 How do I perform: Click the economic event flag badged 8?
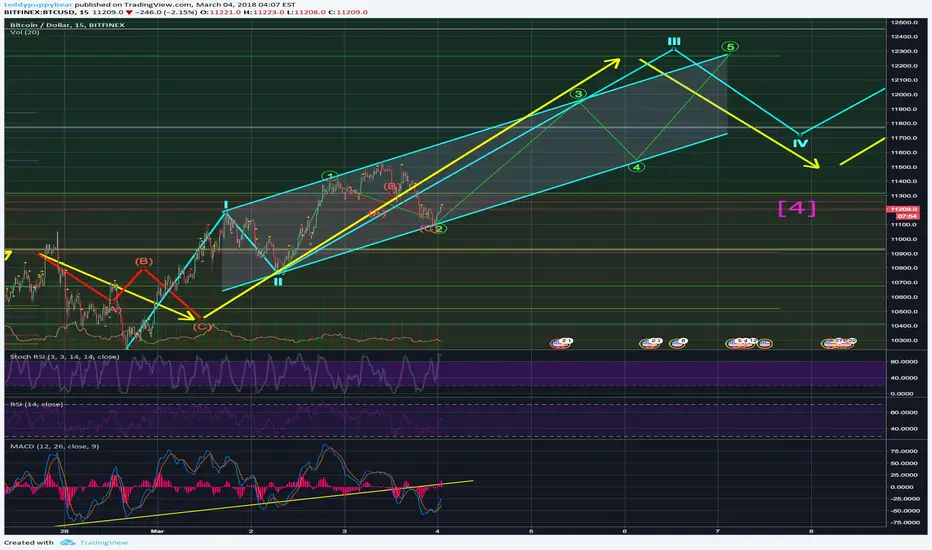678,343
